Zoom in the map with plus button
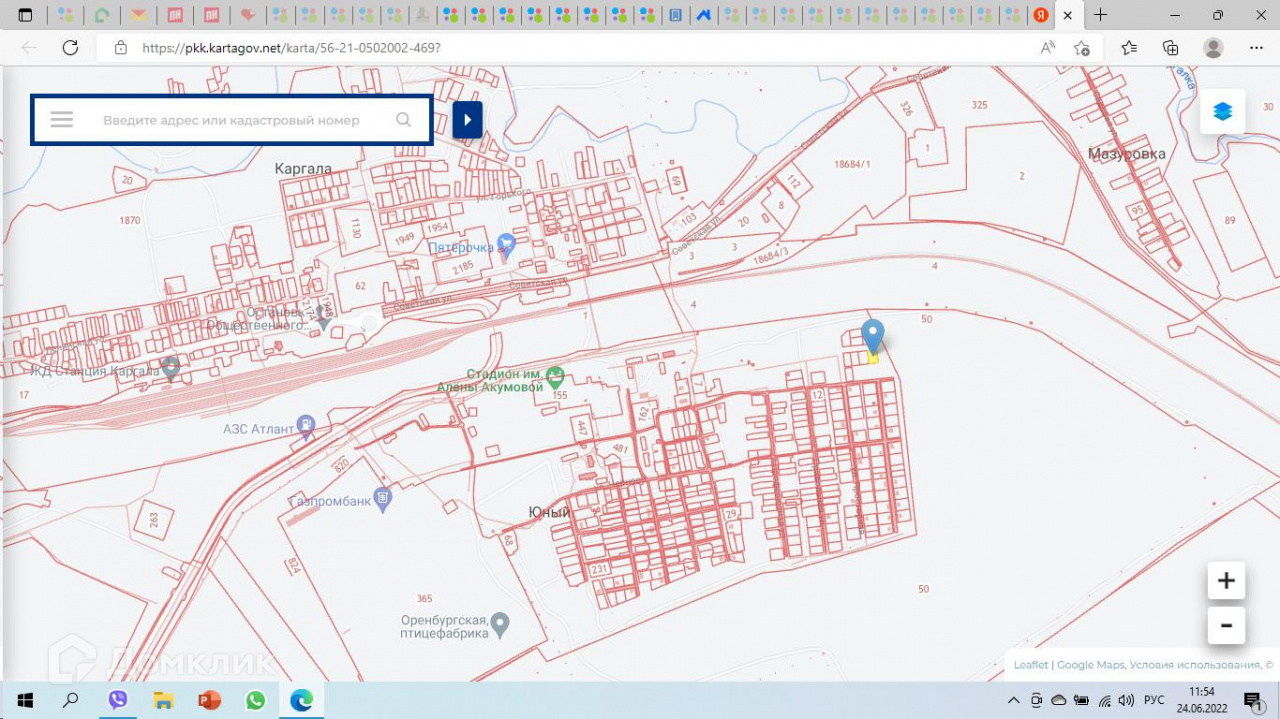Viewport: 1280px width, 719px height. 1226,581
